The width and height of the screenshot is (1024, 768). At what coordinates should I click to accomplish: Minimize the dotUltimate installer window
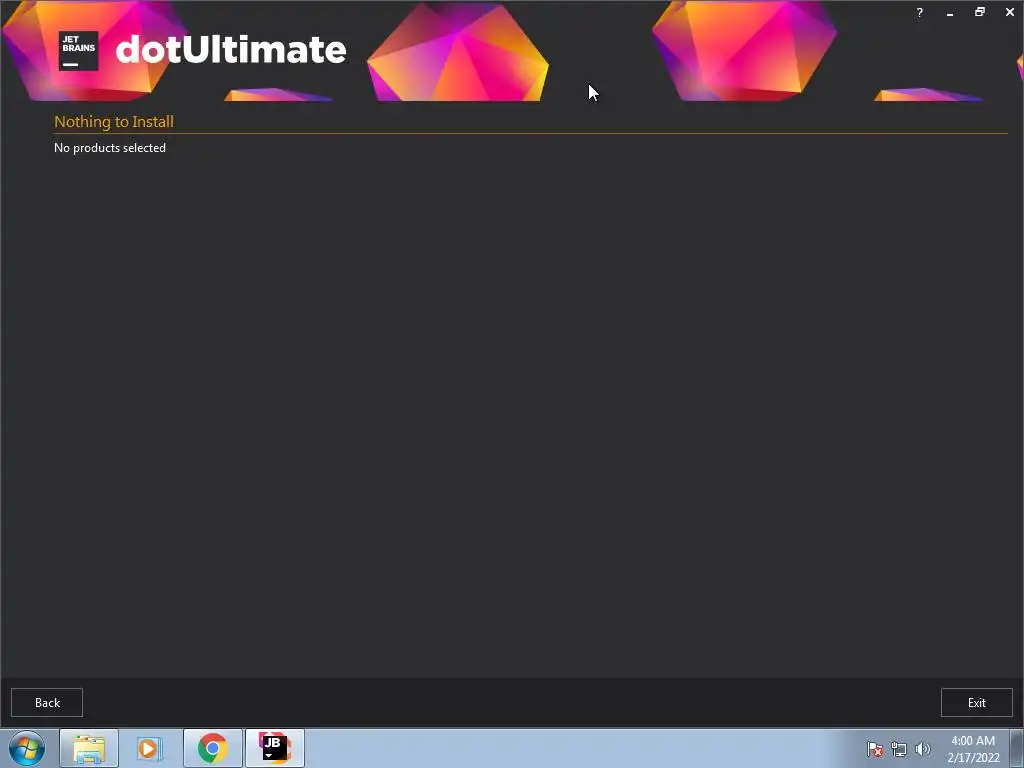(950, 12)
